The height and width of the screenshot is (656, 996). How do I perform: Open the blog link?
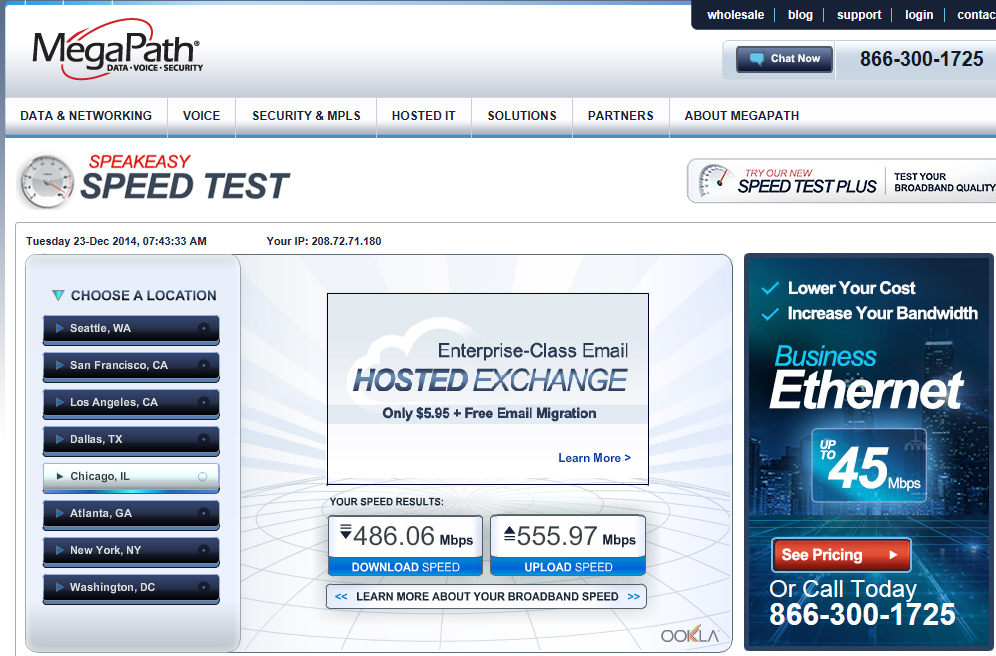pos(800,15)
